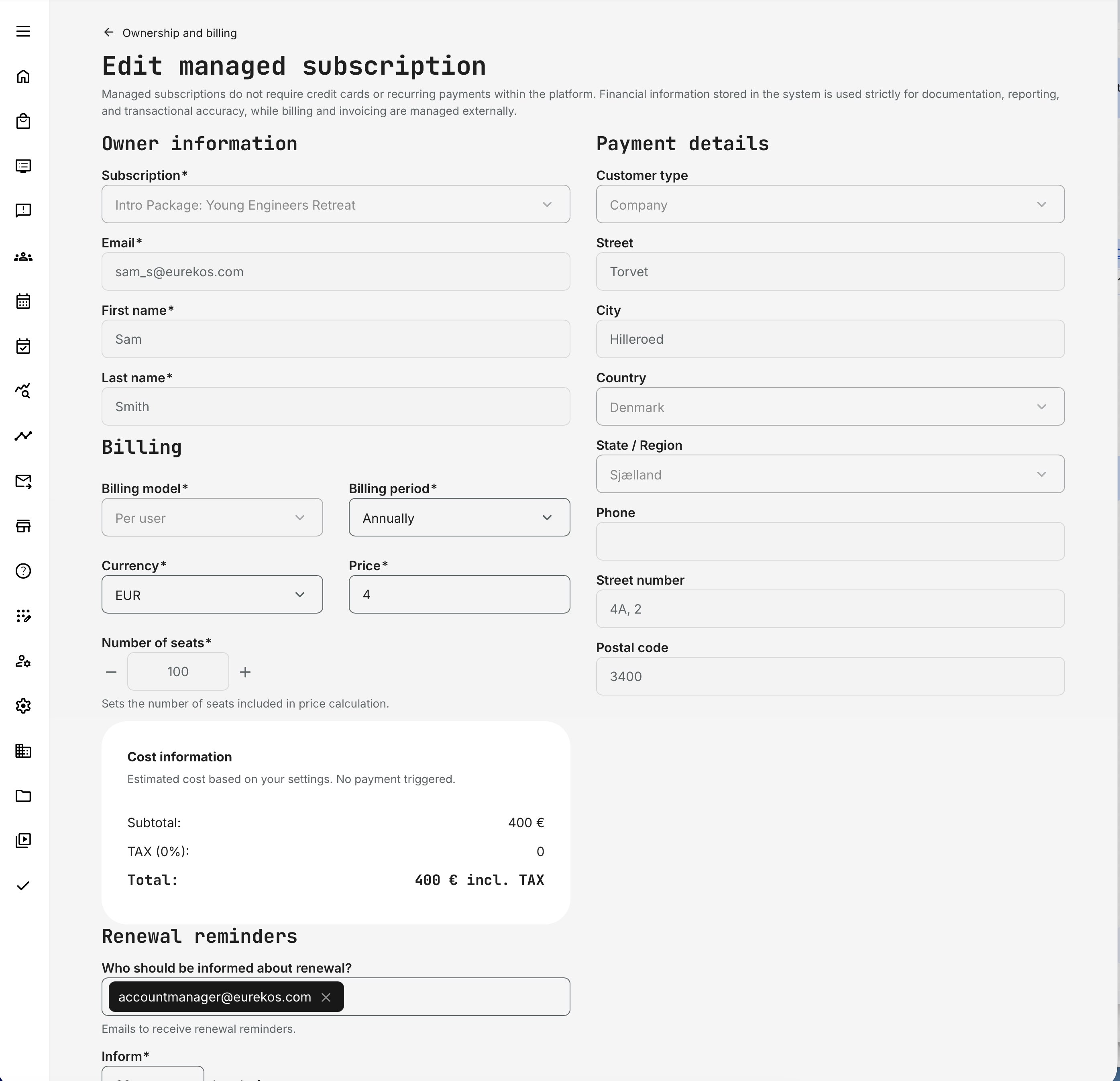Image resolution: width=1120 pixels, height=1081 pixels.
Task: Open the storefront icon in sidebar
Action: [x=23, y=526]
